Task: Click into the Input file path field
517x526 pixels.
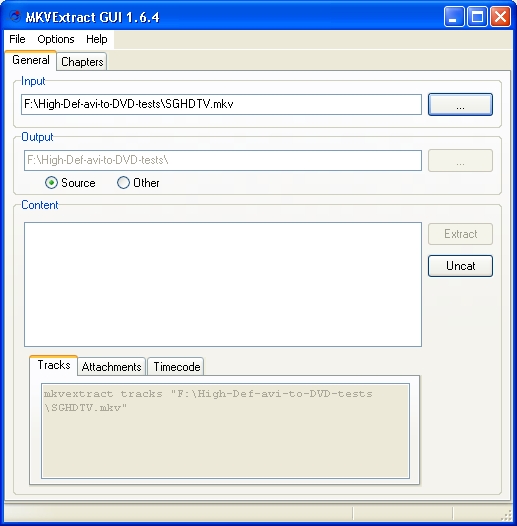Action: pos(221,104)
